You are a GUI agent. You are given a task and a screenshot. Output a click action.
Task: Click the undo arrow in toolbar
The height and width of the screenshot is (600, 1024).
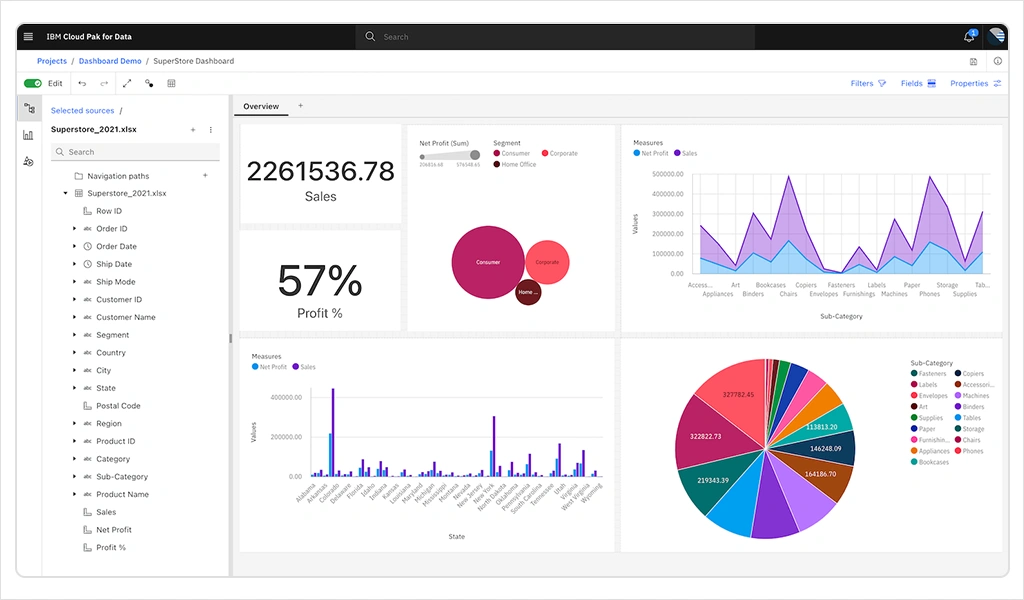[x=82, y=84]
